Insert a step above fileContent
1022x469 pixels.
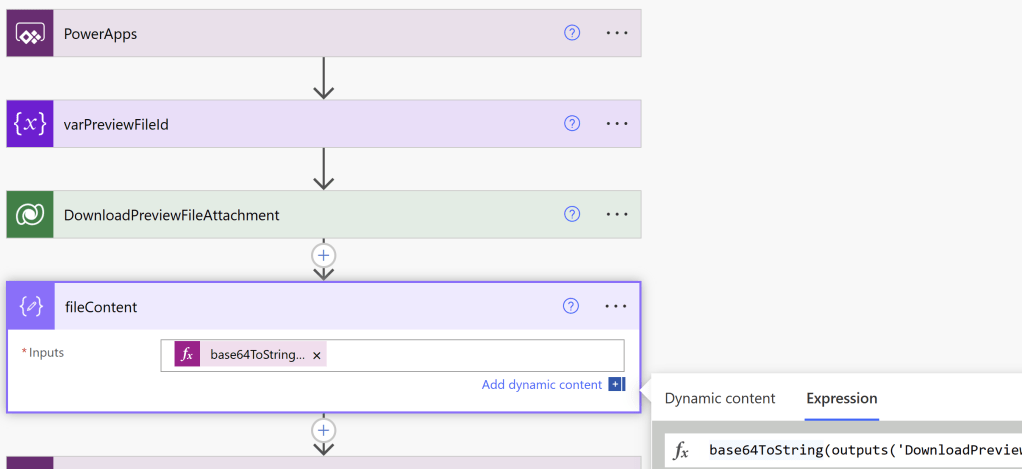pyautogui.click(x=323, y=255)
